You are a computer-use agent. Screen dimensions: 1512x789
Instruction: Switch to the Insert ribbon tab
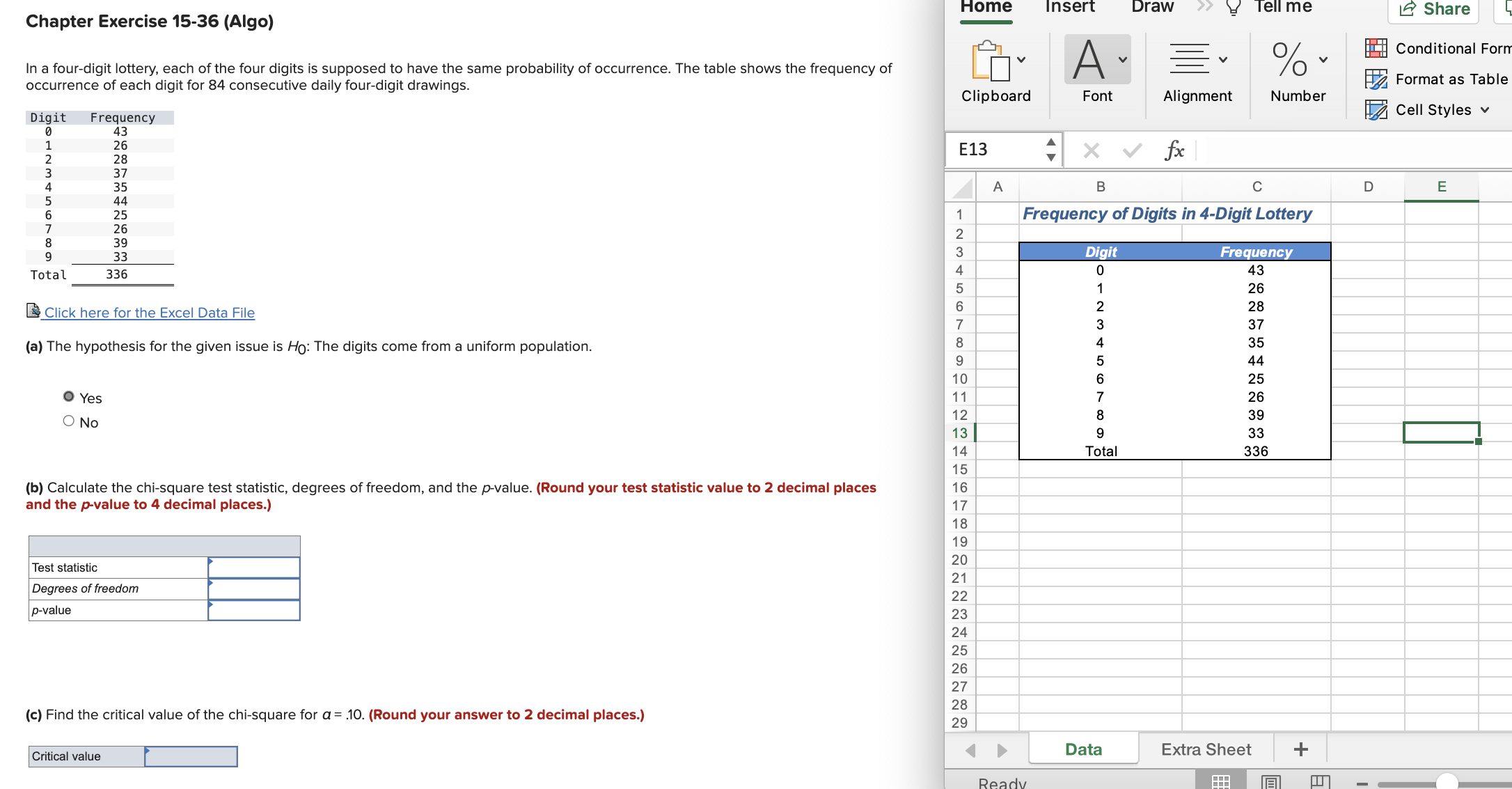pos(1070,7)
